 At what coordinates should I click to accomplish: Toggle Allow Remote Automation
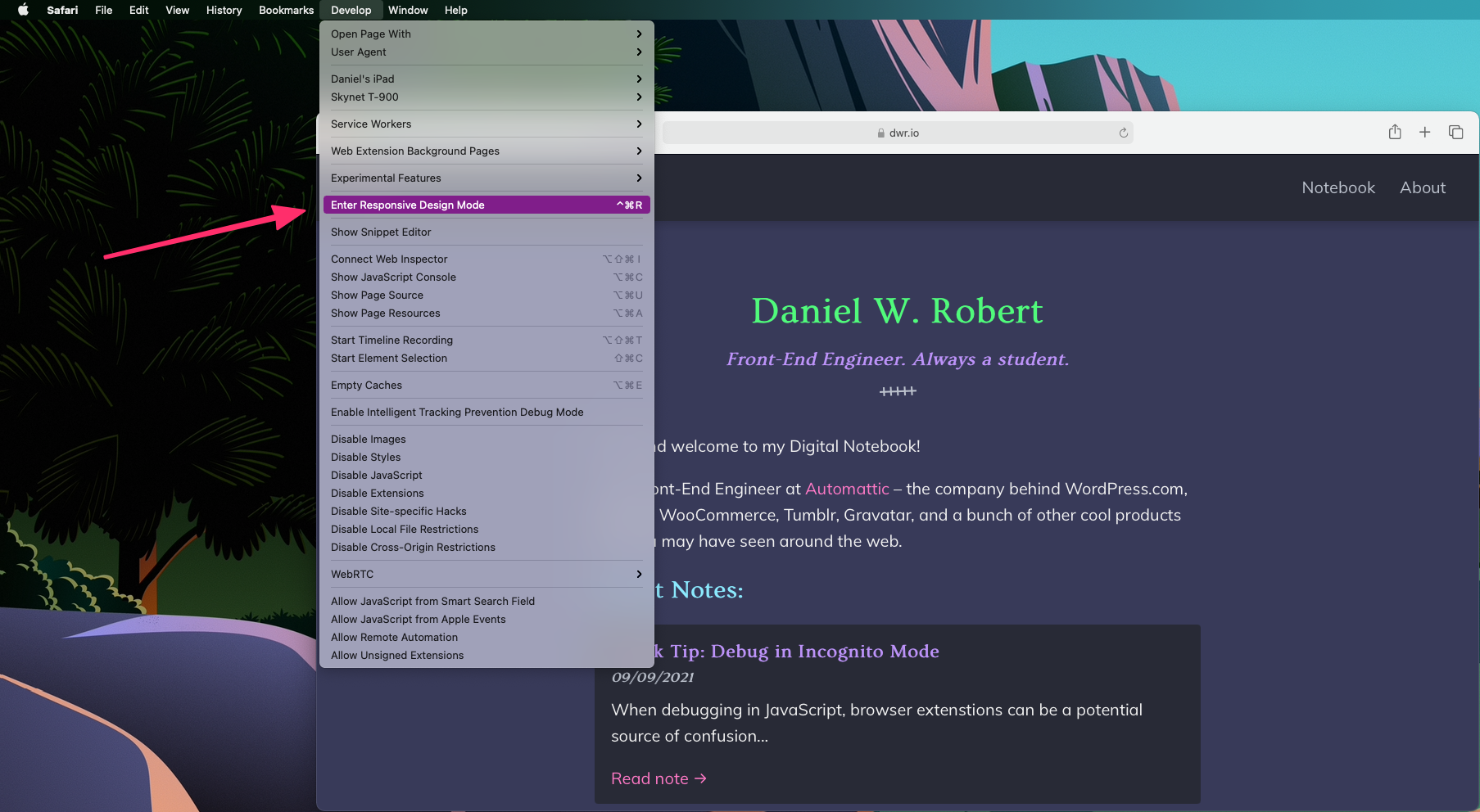[x=487, y=637]
